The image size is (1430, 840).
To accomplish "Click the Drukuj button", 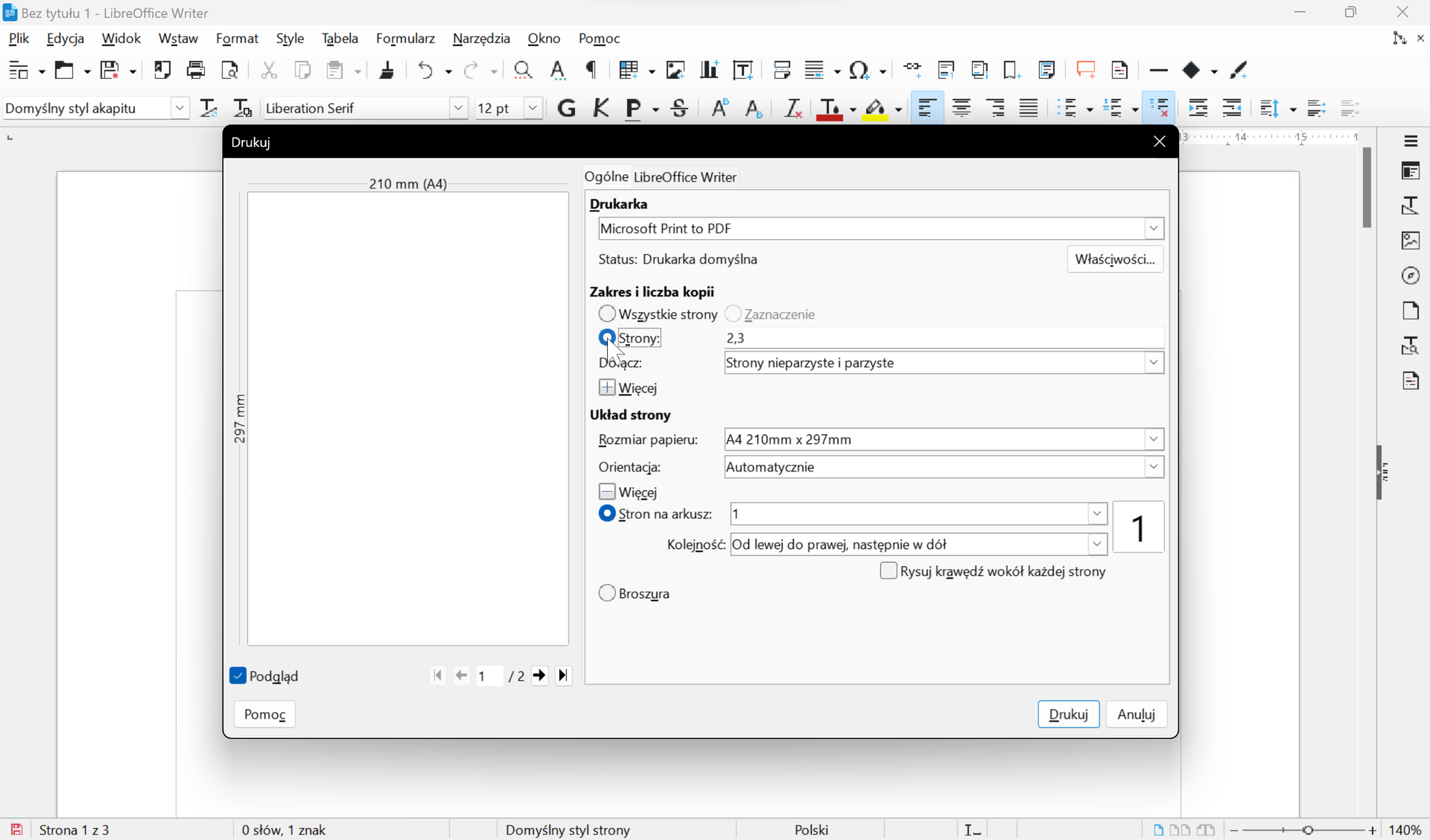I will pyautogui.click(x=1068, y=714).
